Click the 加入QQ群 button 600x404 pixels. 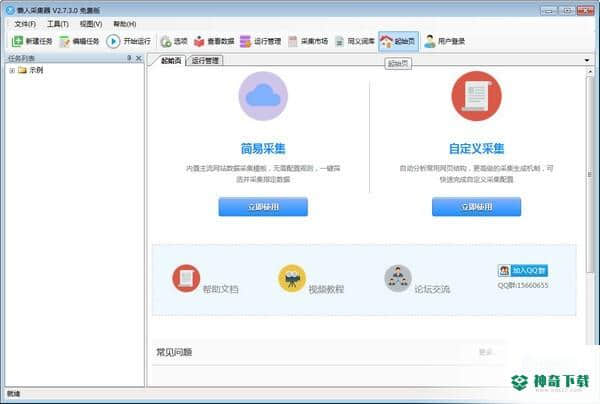523,270
